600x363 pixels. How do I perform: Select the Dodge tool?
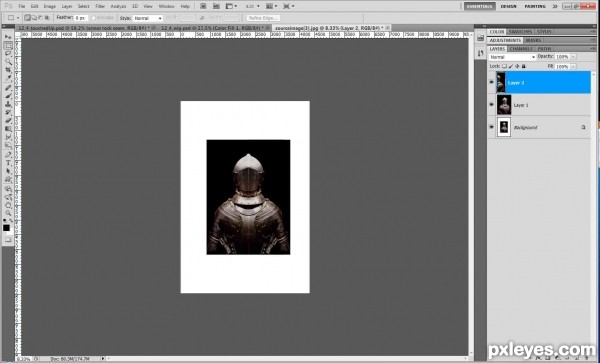8,145
